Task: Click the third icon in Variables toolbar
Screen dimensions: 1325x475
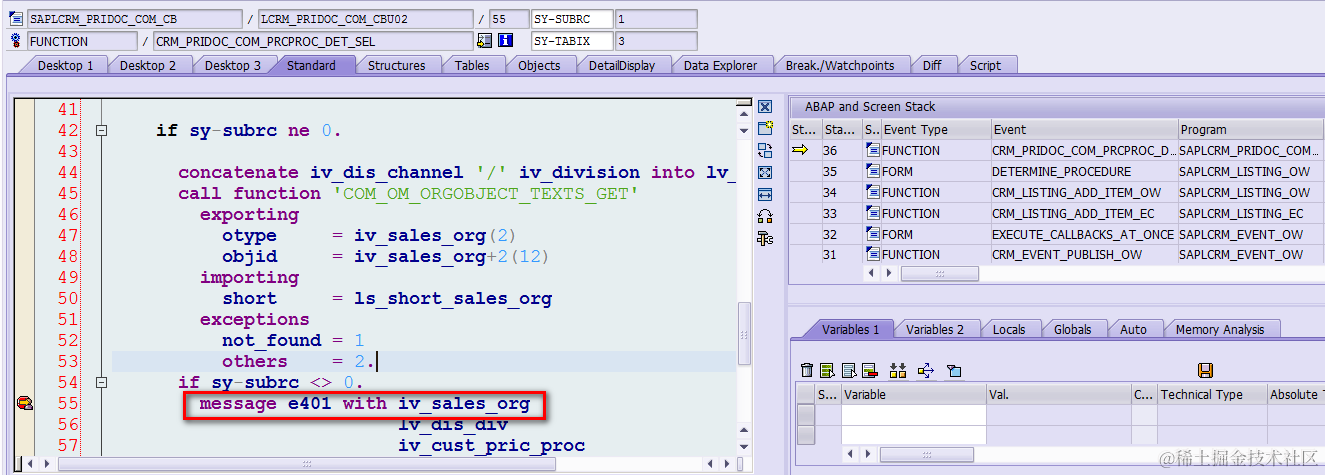Action: pos(848,370)
